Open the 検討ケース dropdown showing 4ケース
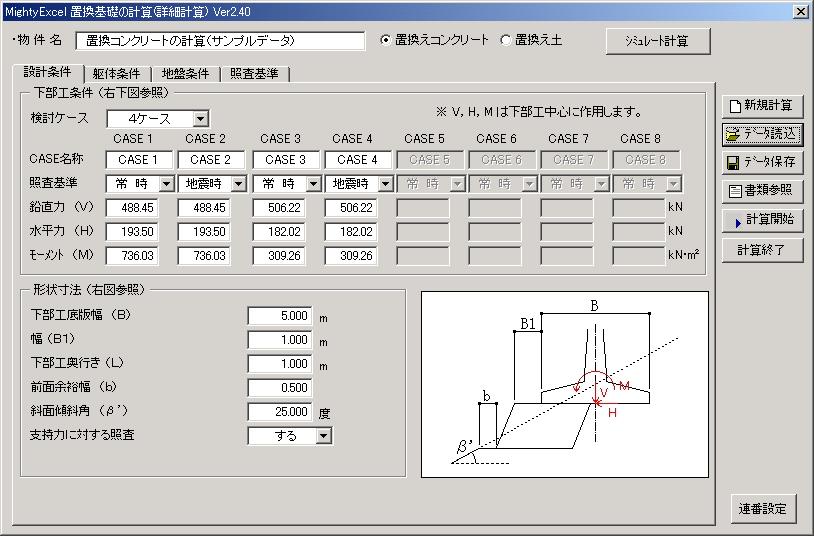Image resolution: width=814 pixels, height=536 pixels. [x=200, y=119]
